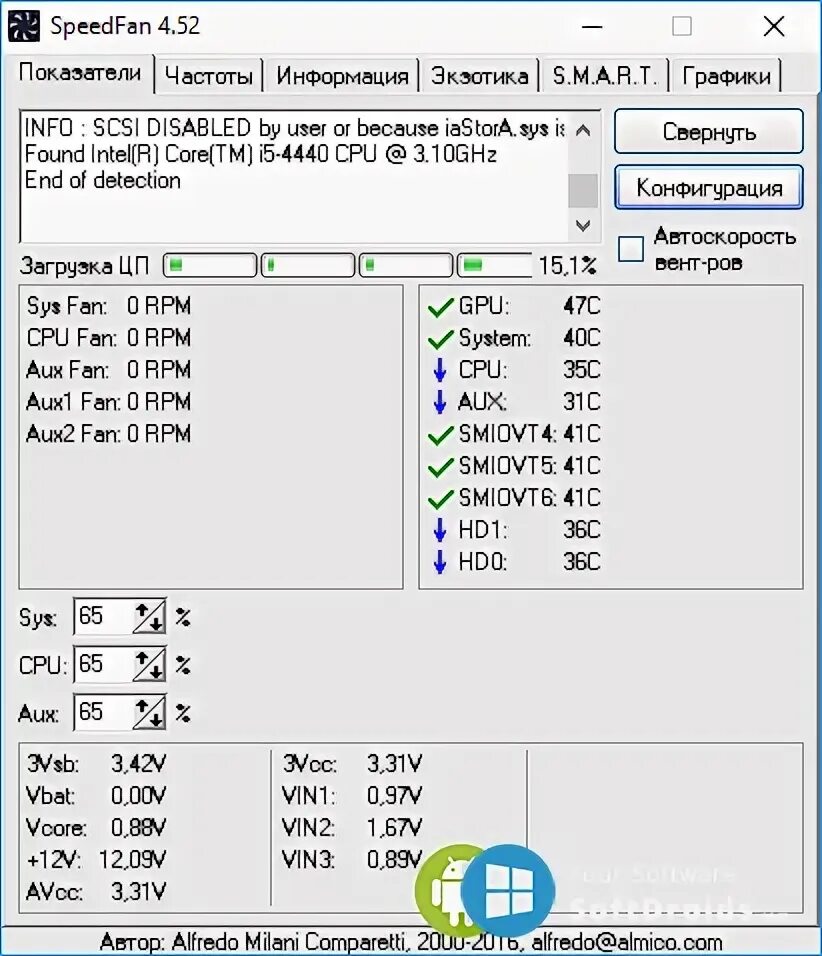Enable the Автоскорость вент-ров checkbox

631,249
